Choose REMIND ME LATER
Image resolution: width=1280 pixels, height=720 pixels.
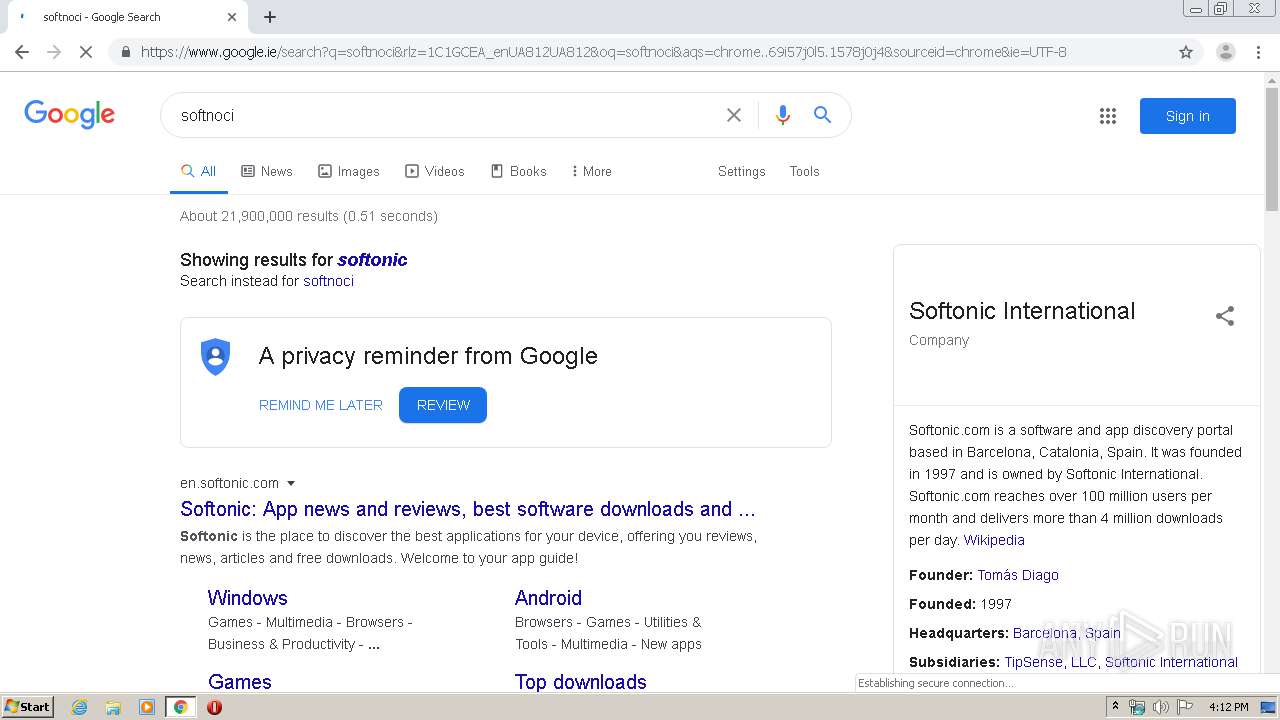(321, 405)
